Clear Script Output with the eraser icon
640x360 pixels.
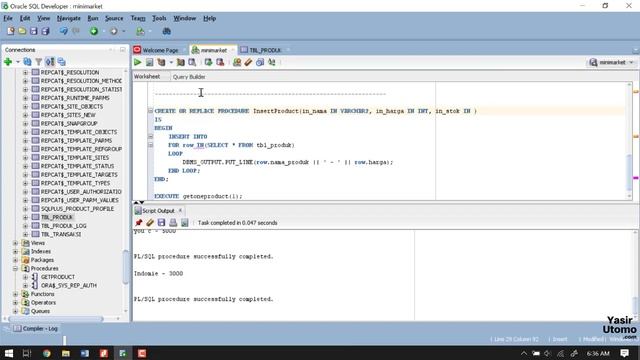(150, 222)
